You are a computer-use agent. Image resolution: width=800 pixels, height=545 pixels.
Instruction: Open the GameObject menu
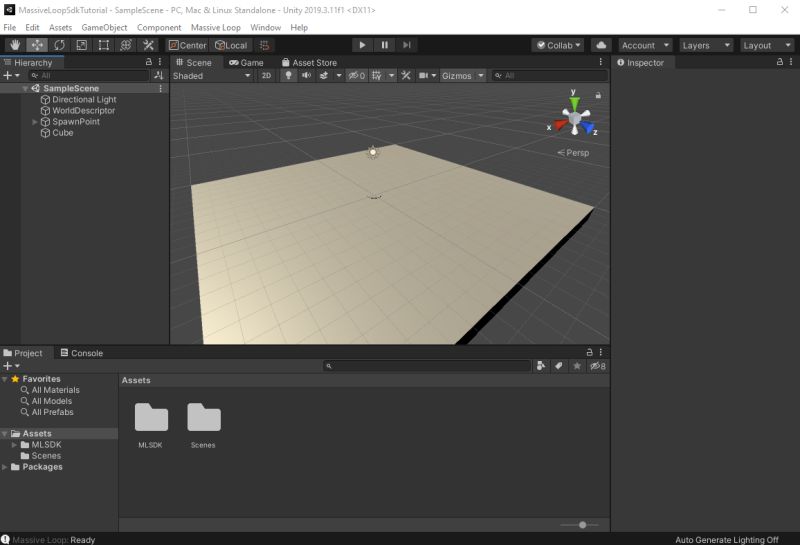click(x=104, y=28)
